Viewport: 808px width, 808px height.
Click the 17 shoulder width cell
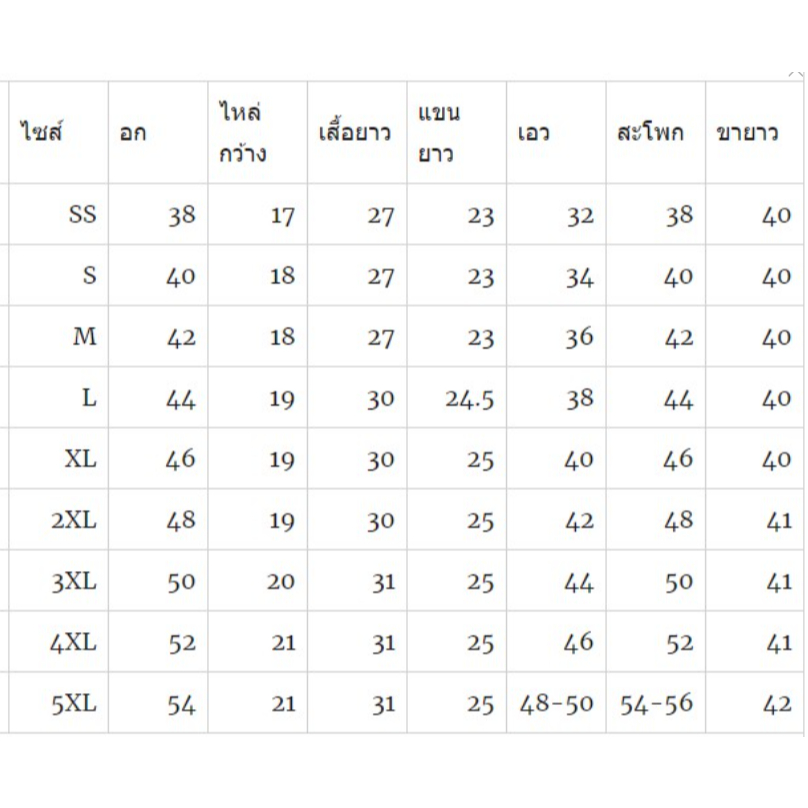pos(282,215)
